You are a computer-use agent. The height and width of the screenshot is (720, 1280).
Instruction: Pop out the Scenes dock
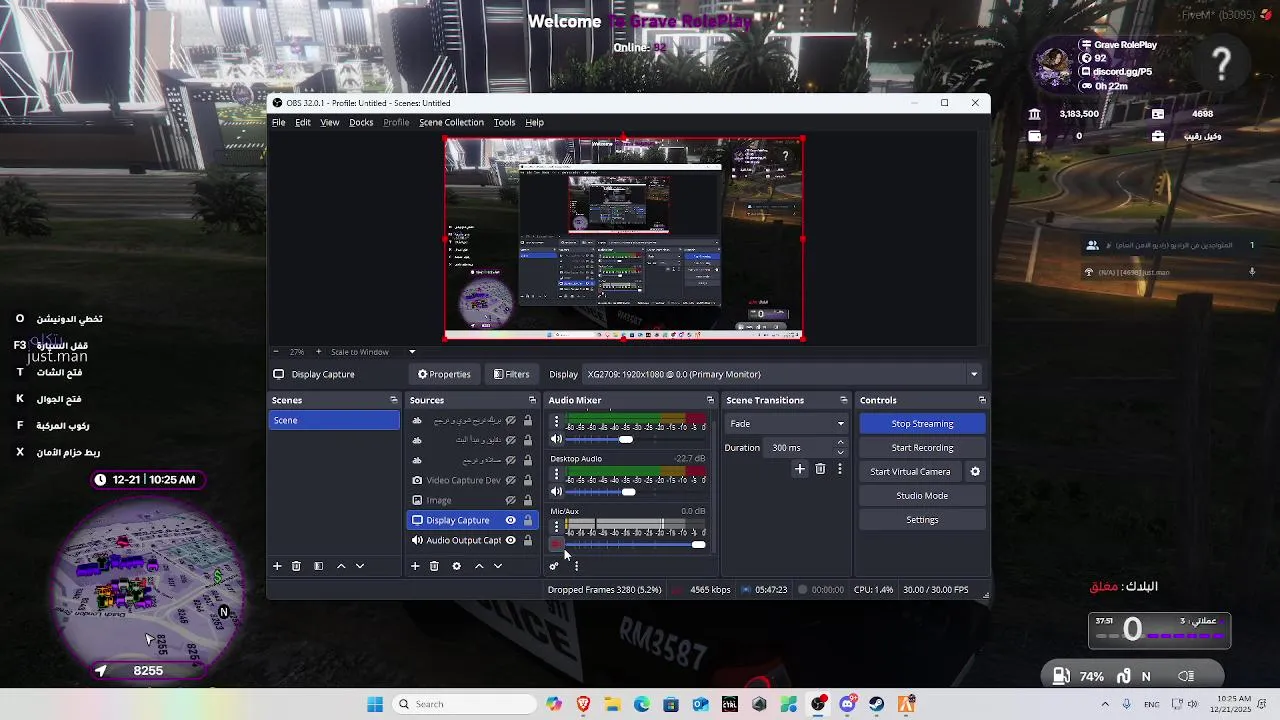pyautogui.click(x=393, y=400)
